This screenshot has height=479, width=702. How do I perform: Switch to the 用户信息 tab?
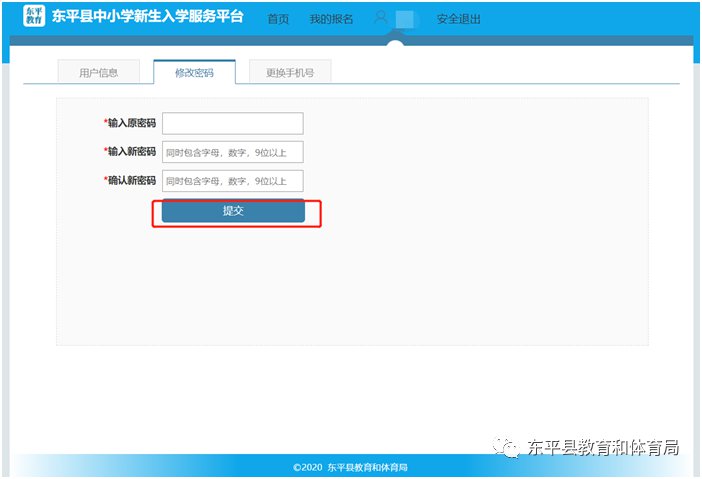tap(99, 72)
